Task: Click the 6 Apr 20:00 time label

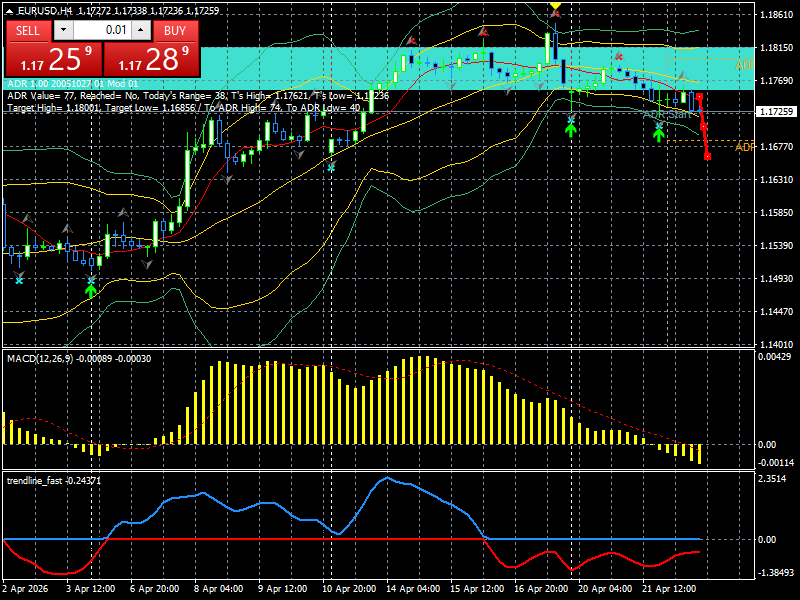Action: [x=155, y=588]
